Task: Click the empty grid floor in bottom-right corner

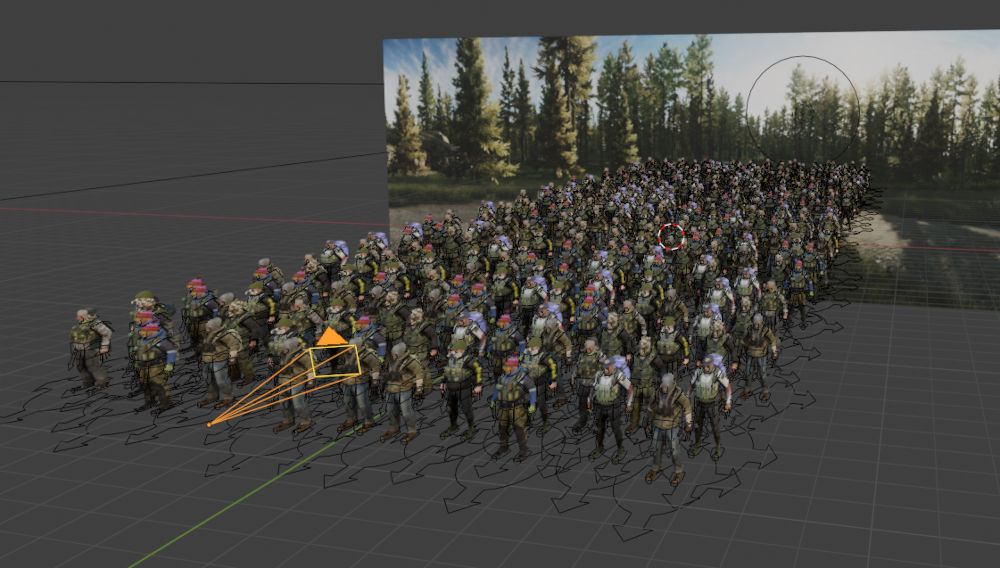Action: (900, 500)
